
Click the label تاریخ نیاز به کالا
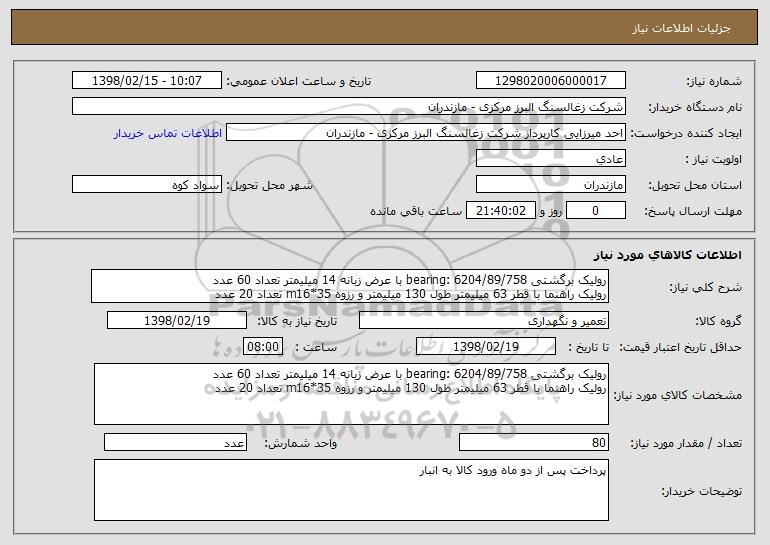(x=297, y=322)
